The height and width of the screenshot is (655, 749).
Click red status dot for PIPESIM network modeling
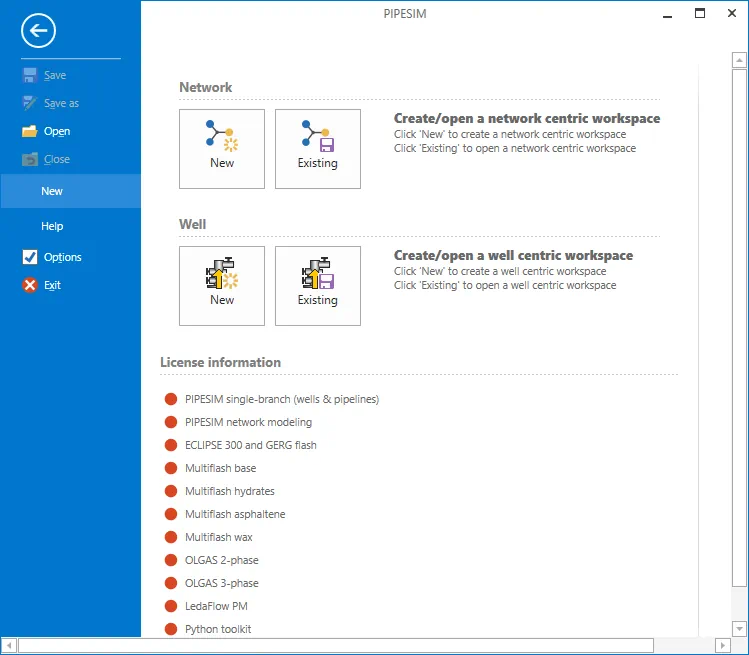pyautogui.click(x=171, y=422)
